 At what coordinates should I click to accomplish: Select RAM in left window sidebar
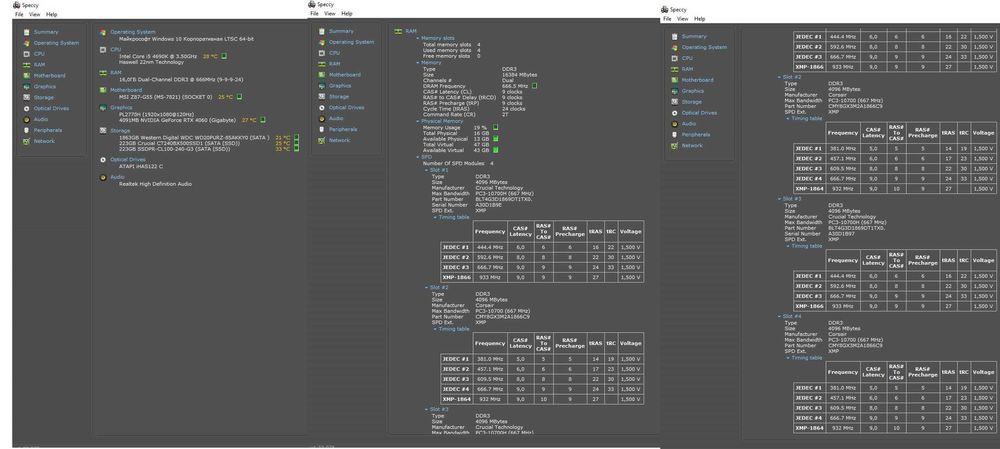(40, 64)
